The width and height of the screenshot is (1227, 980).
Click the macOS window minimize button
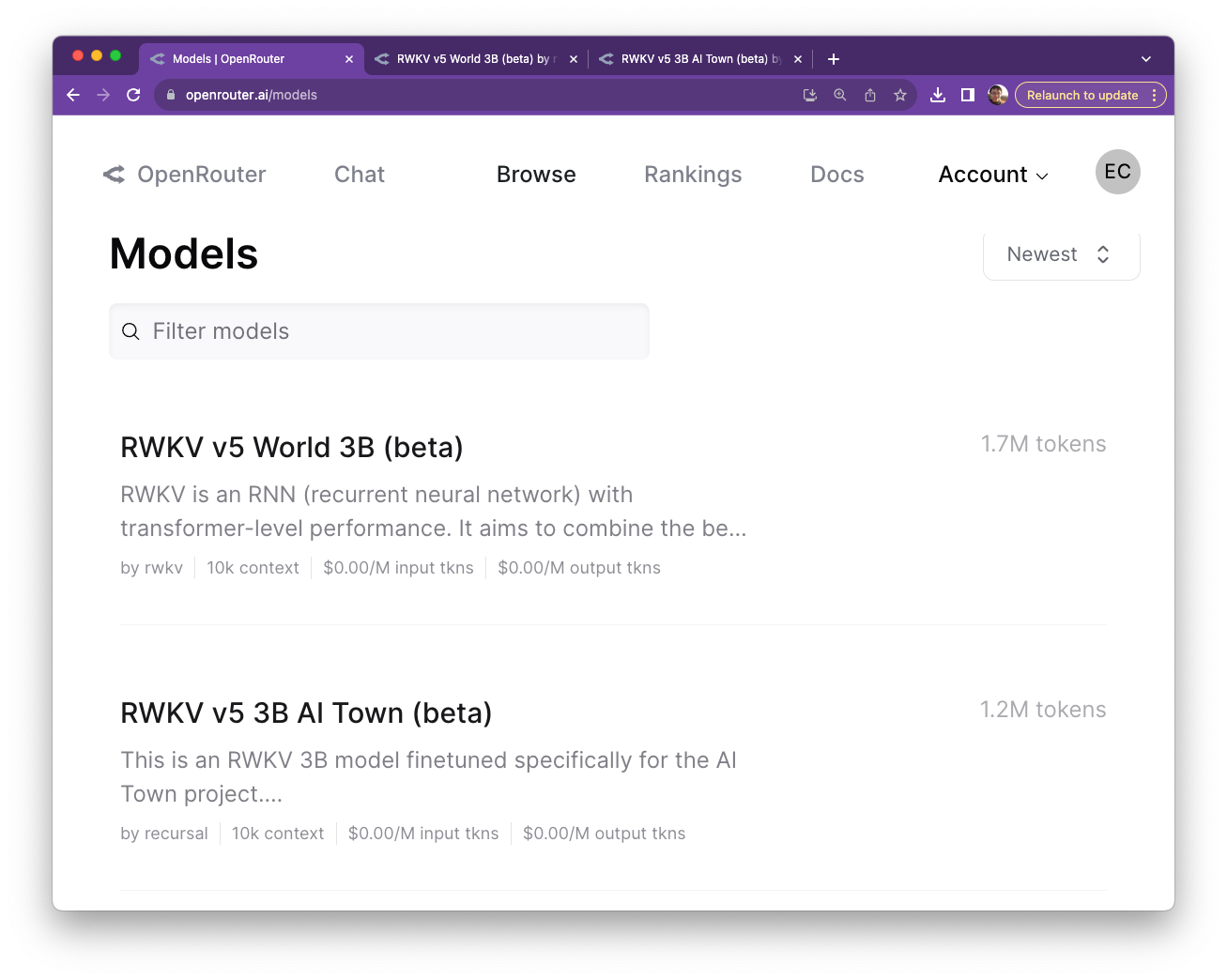[x=96, y=56]
